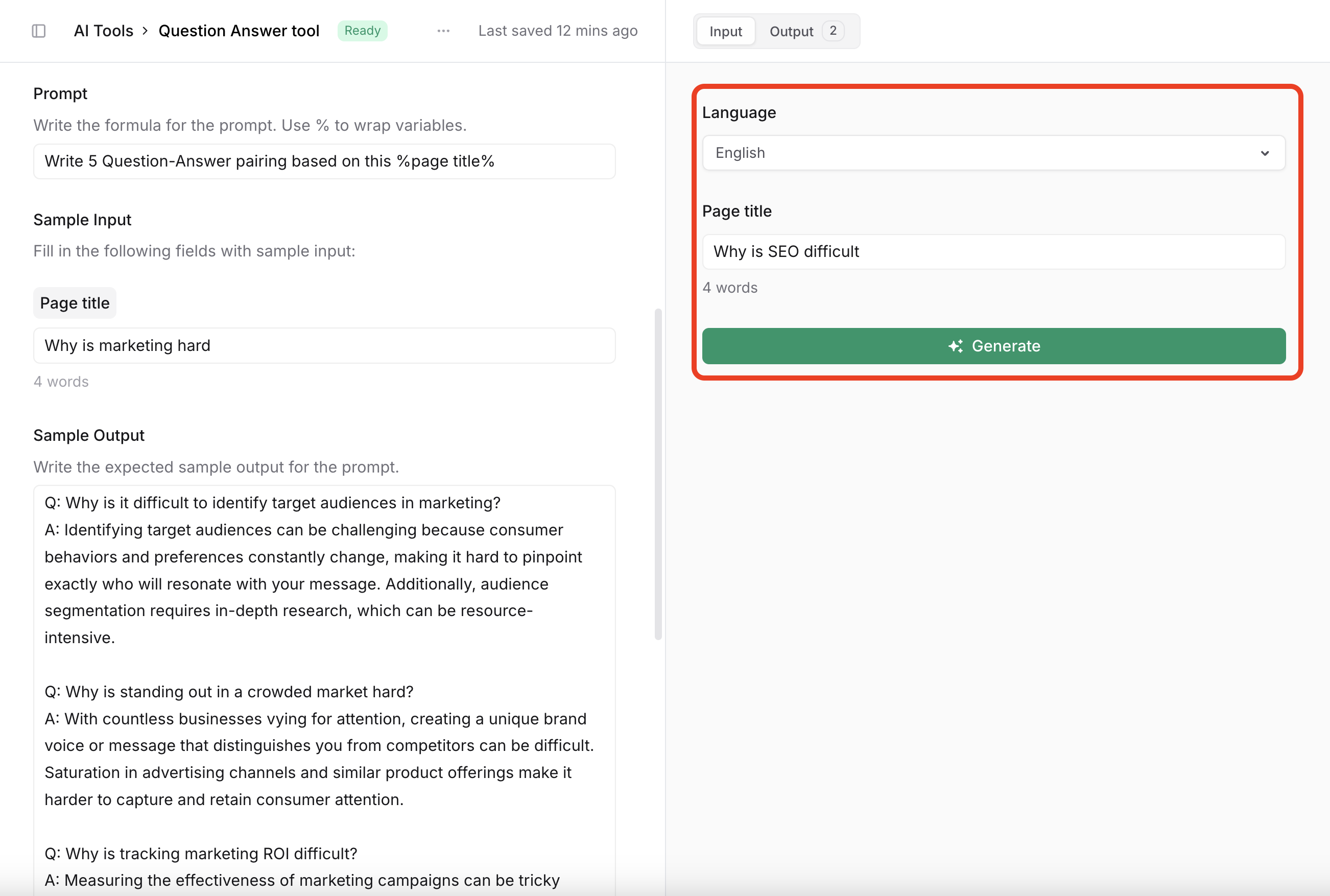Click the Ready status badge
Image resolution: width=1330 pixels, height=896 pixels.
[362, 31]
